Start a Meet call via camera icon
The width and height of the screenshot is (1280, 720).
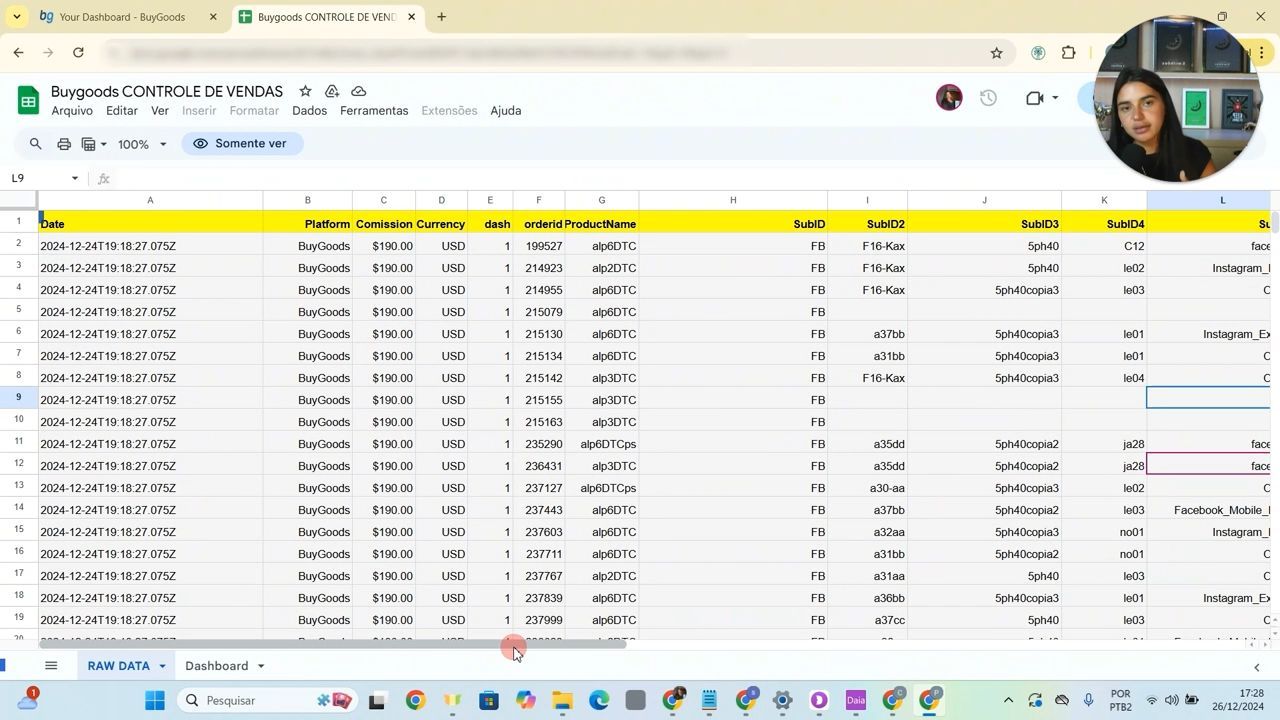click(1035, 98)
